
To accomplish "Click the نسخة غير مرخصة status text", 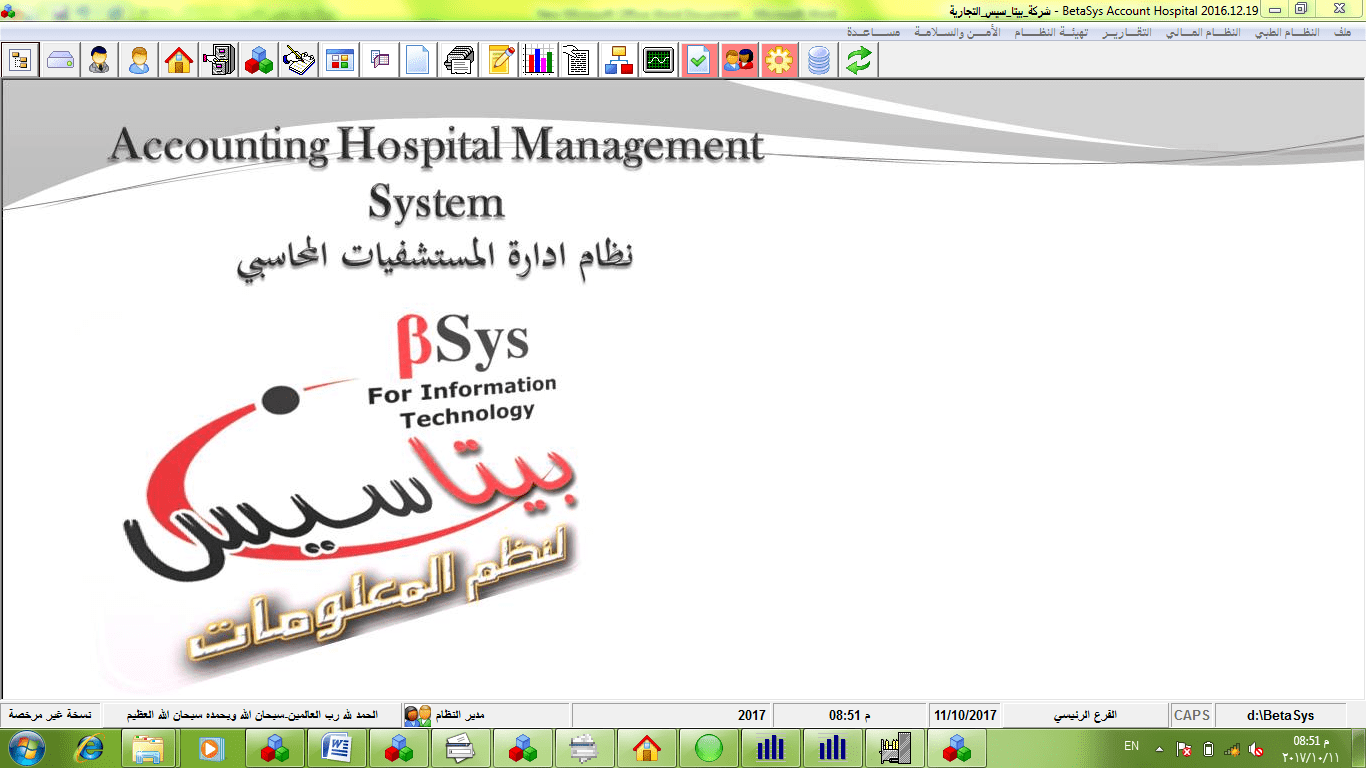I will pos(50,715).
